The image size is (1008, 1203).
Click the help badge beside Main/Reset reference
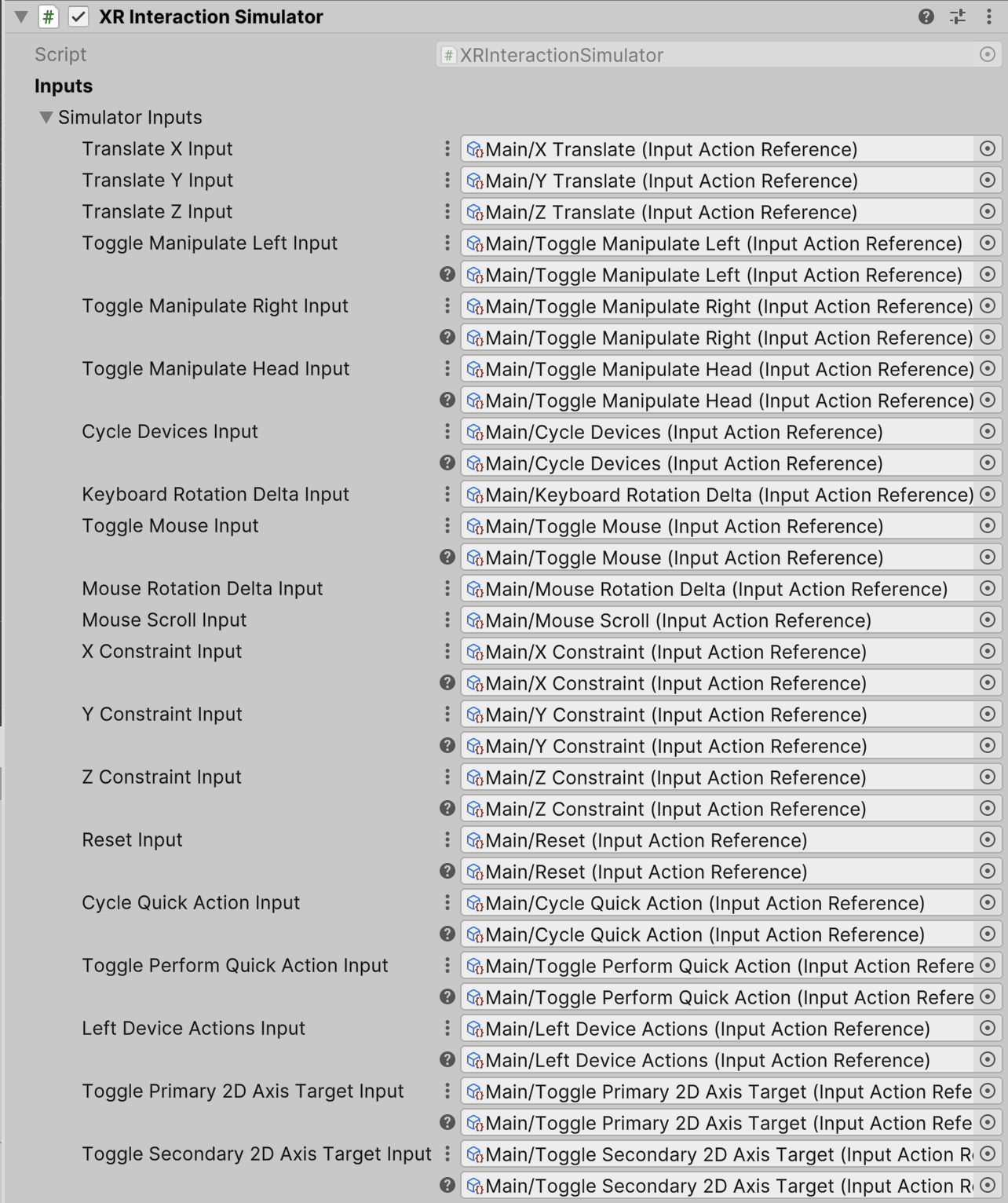pyautogui.click(x=447, y=872)
